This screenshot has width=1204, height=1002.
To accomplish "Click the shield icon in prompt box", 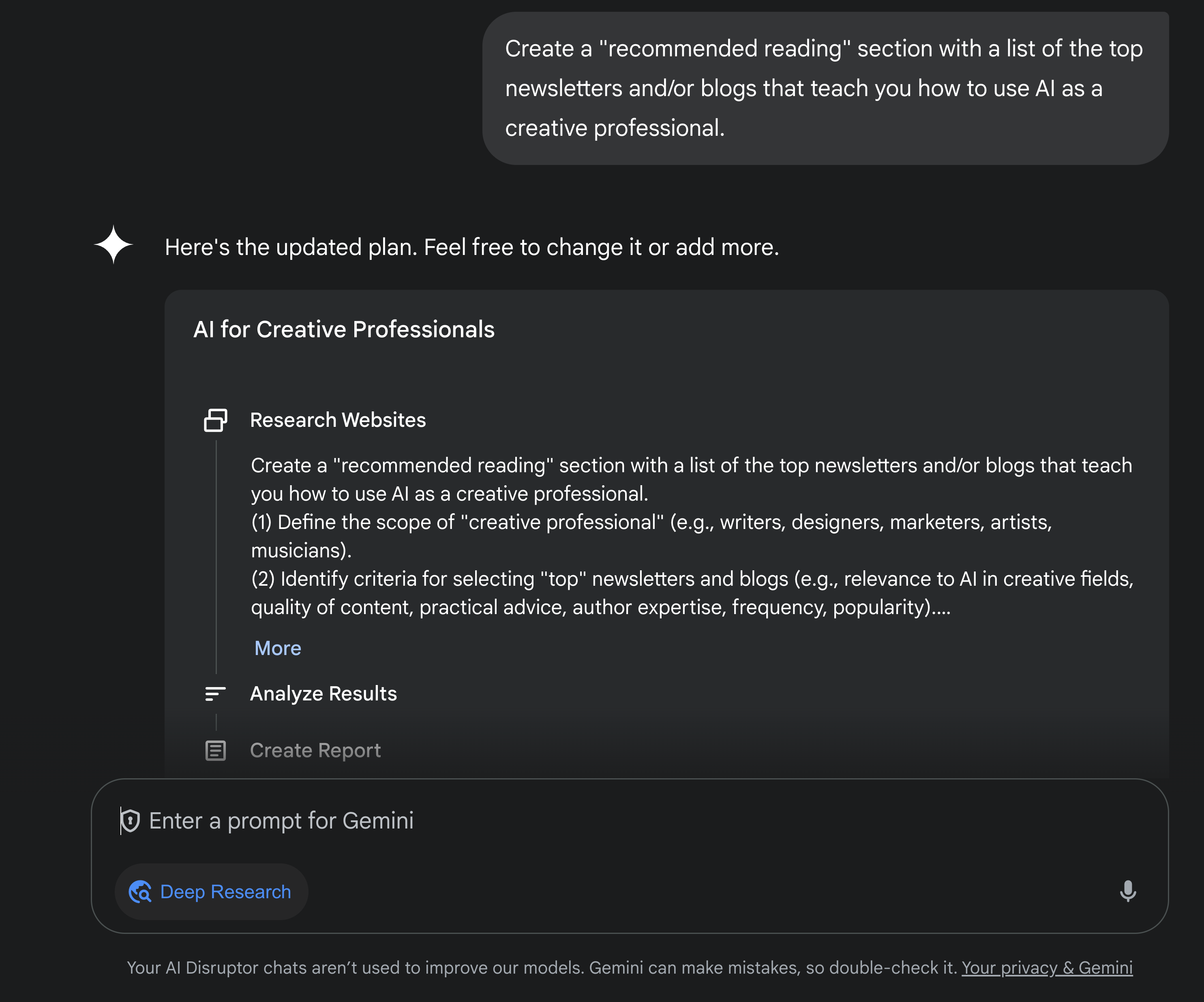I will [131, 821].
